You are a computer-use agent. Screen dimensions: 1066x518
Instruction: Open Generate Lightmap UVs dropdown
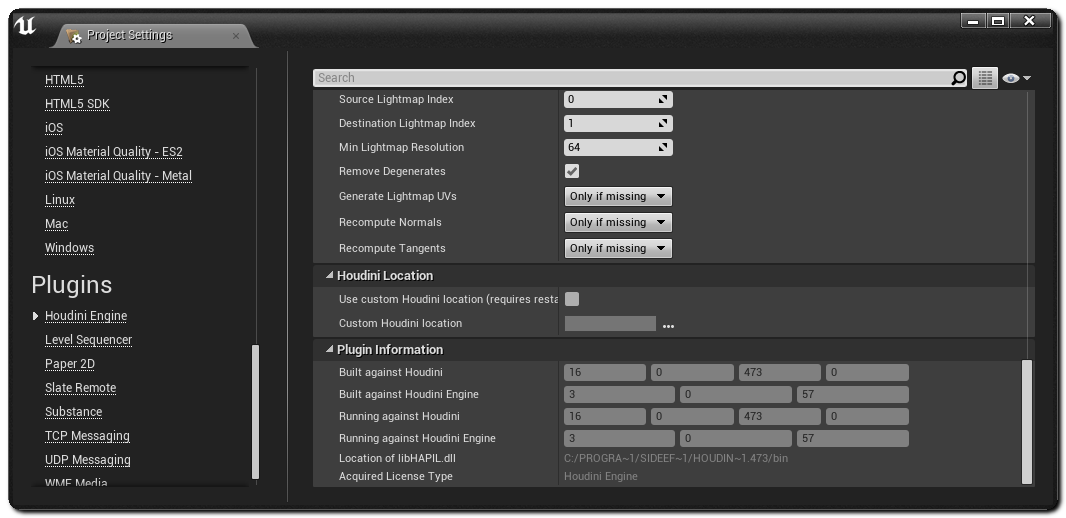618,196
